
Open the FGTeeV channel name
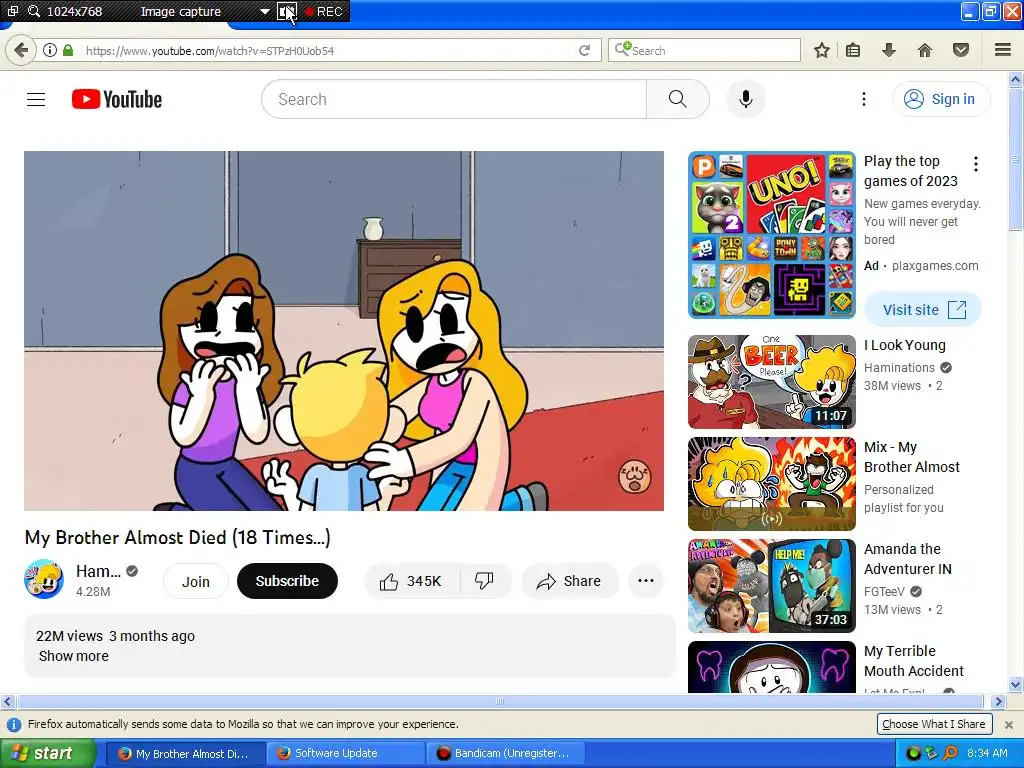pos(884,592)
